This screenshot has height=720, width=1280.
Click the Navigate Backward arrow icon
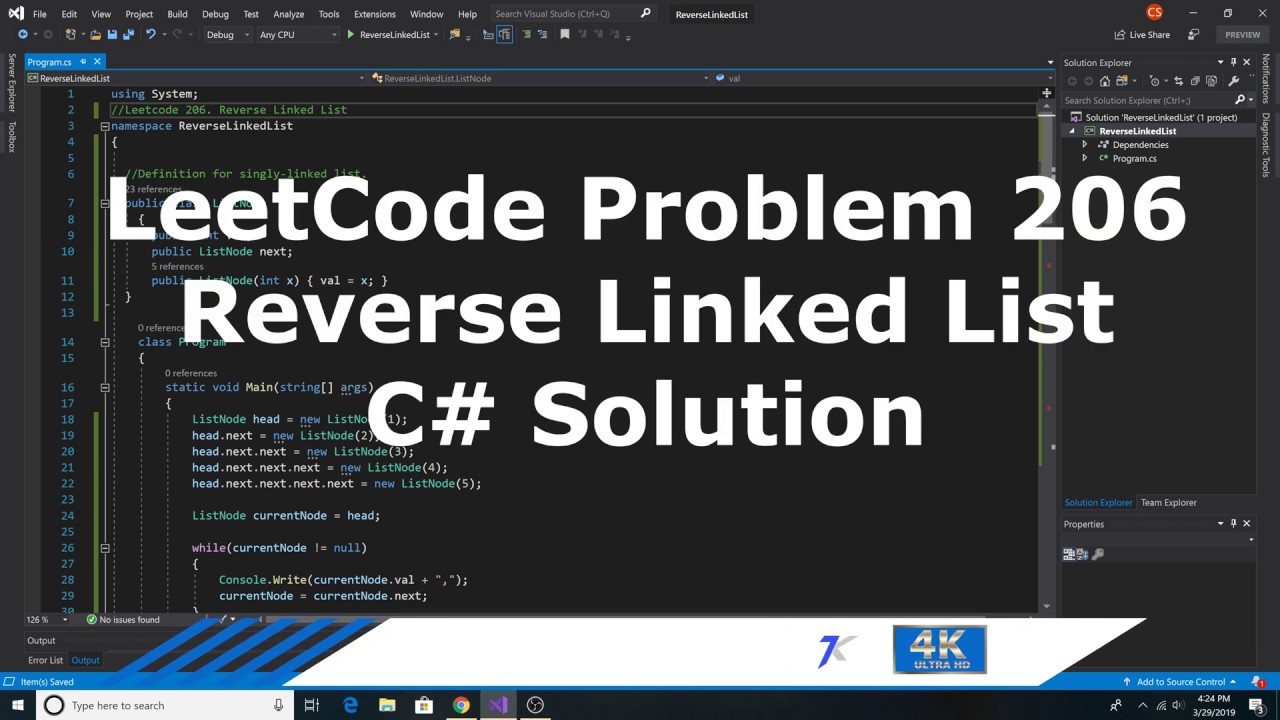(x=22, y=34)
